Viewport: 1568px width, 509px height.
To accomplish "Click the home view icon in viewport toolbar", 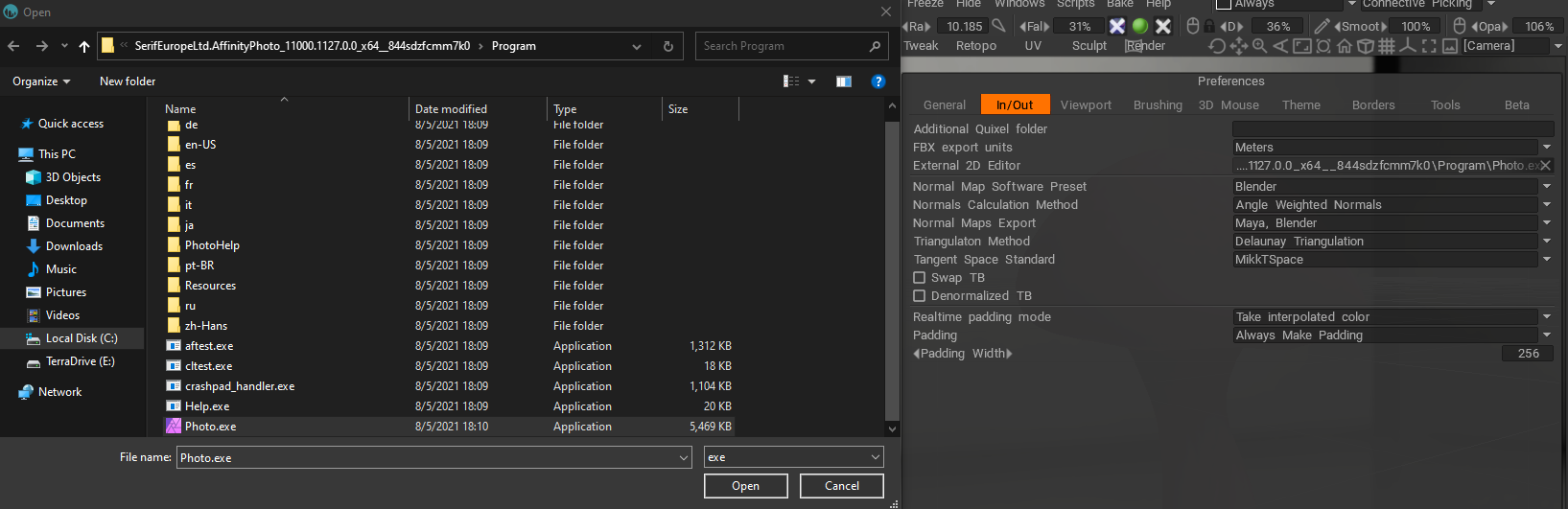I will point(1345,46).
